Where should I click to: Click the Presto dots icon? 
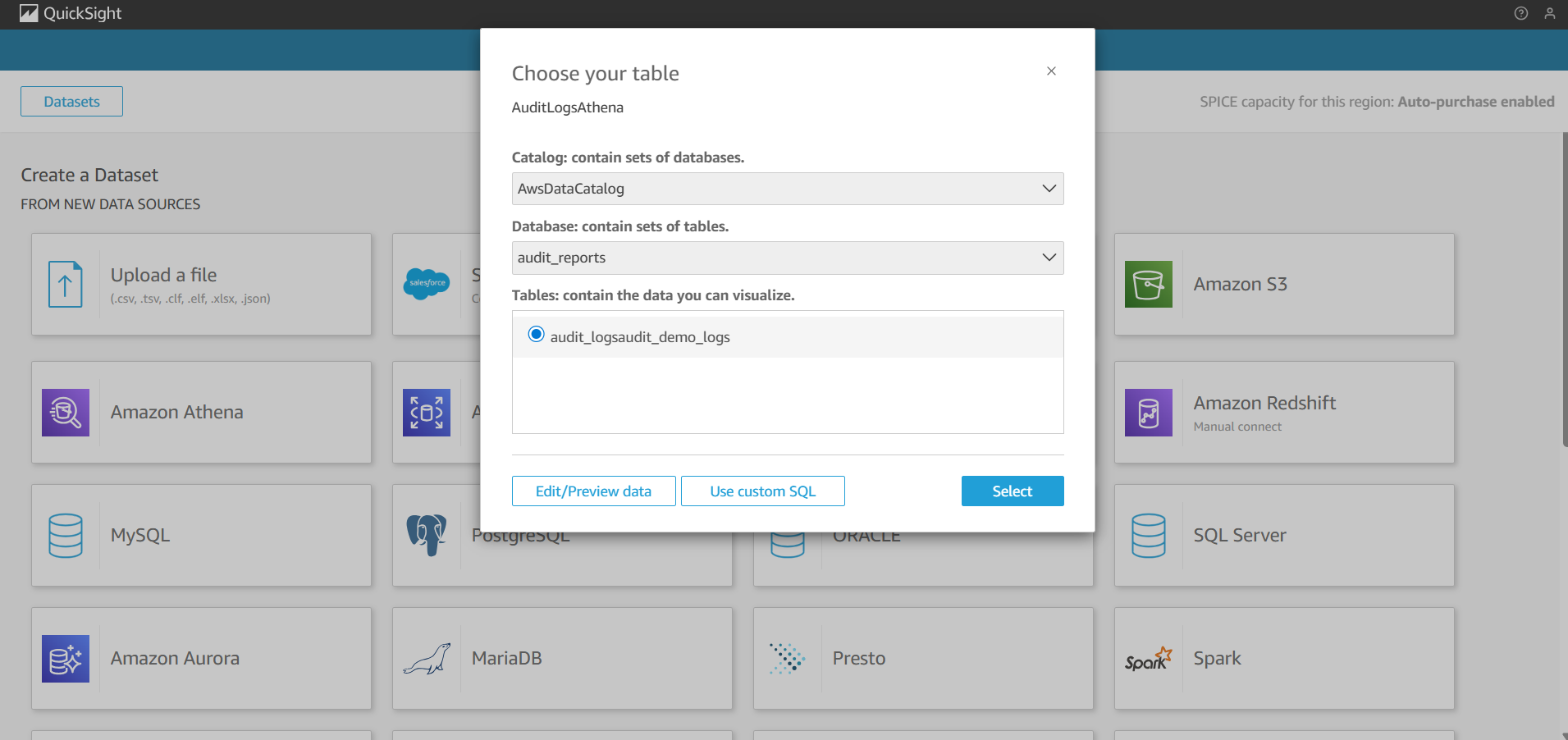[x=787, y=658]
